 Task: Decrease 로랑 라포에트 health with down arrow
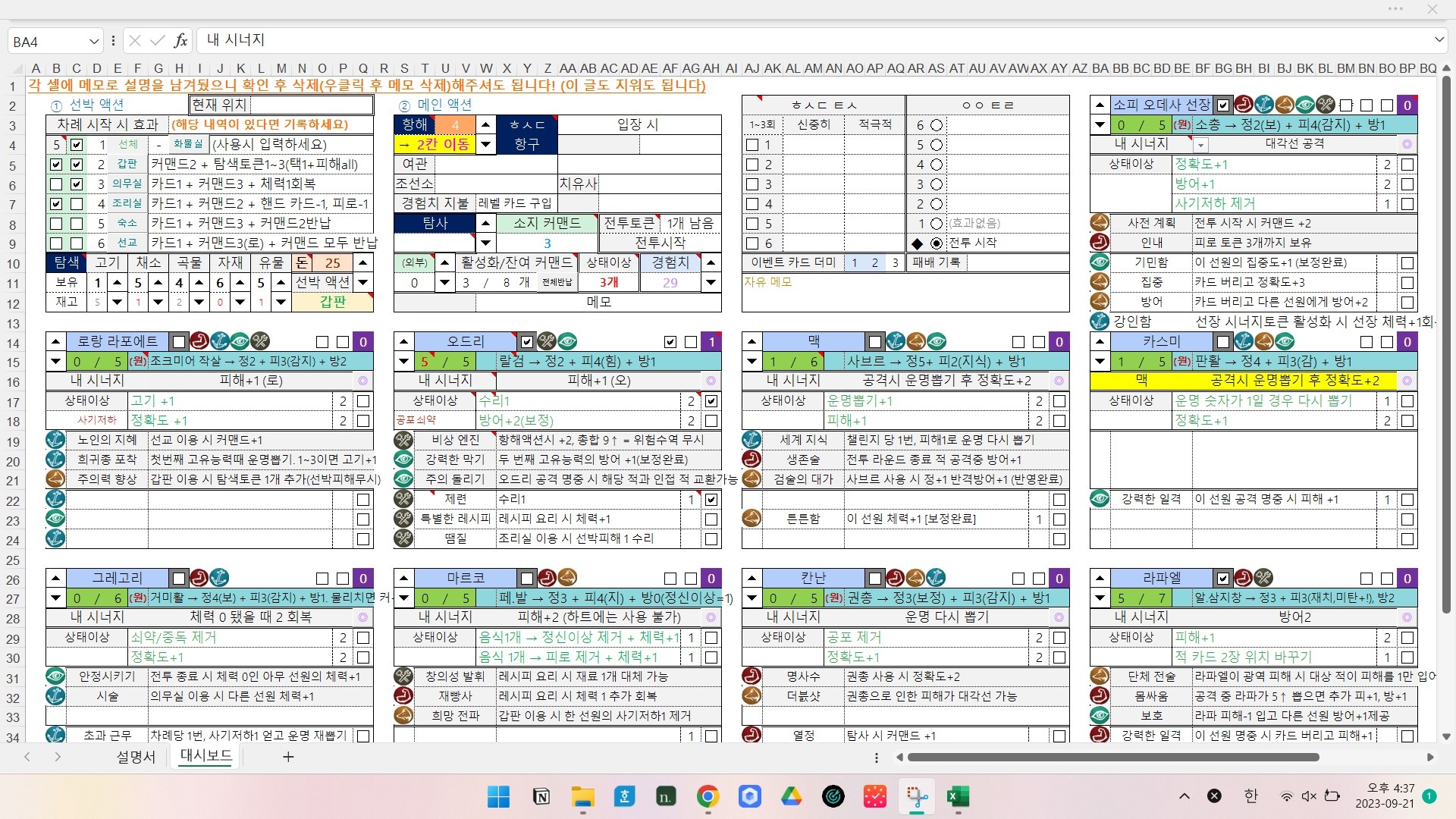(55, 361)
